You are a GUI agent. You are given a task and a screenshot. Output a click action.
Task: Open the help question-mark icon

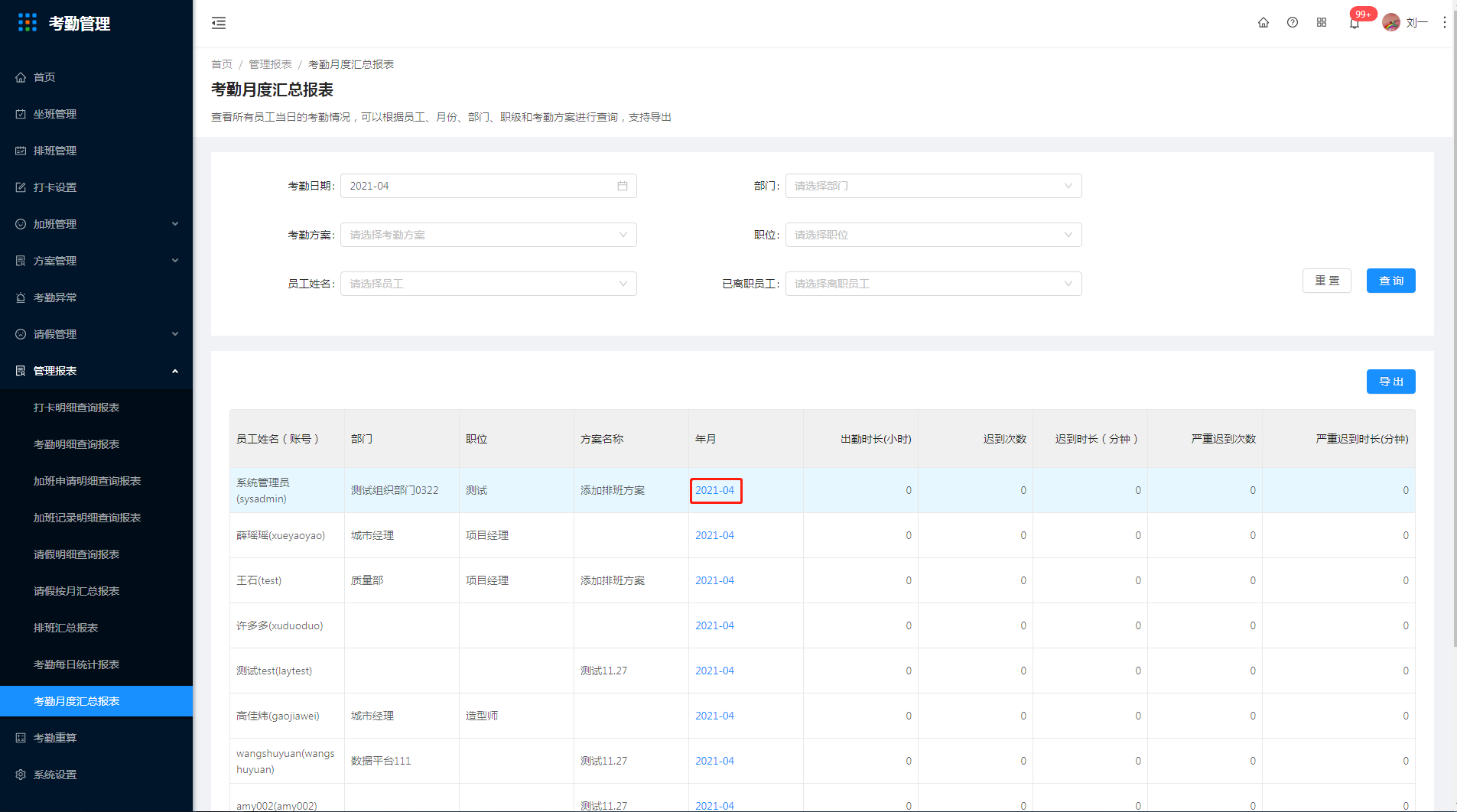1293,23
